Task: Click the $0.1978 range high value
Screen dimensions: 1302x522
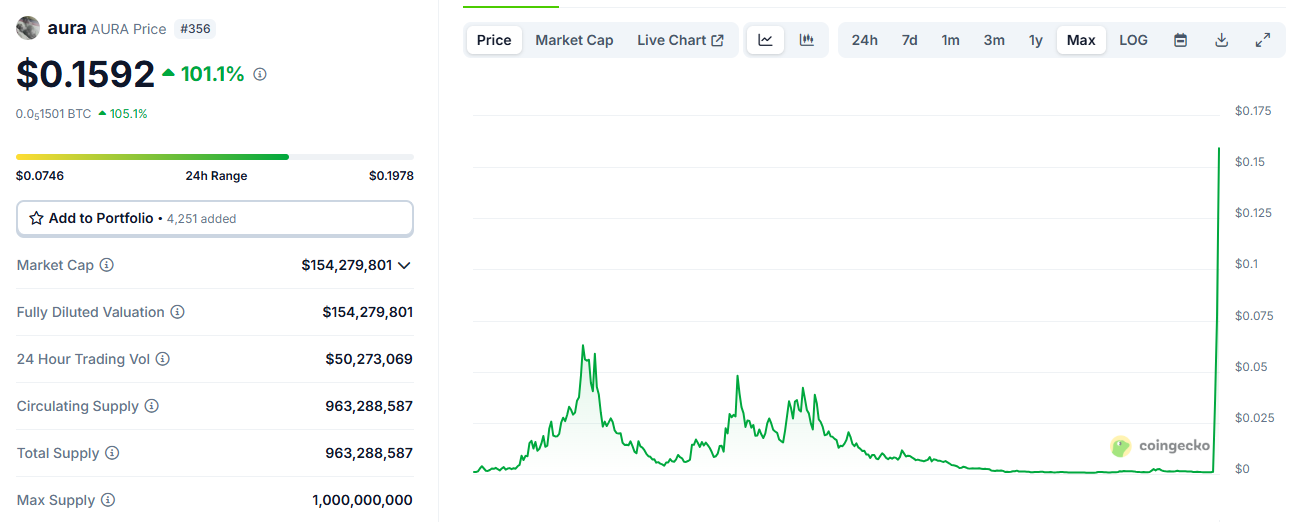Action: [391, 176]
